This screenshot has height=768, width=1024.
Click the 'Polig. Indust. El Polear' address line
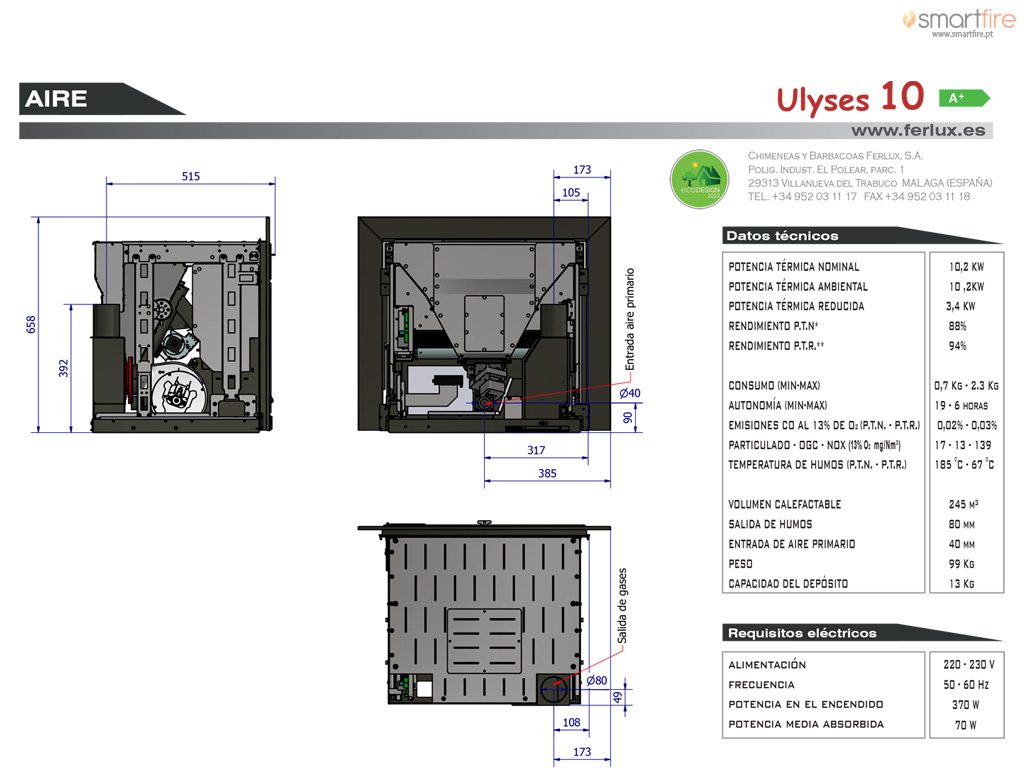(826, 170)
